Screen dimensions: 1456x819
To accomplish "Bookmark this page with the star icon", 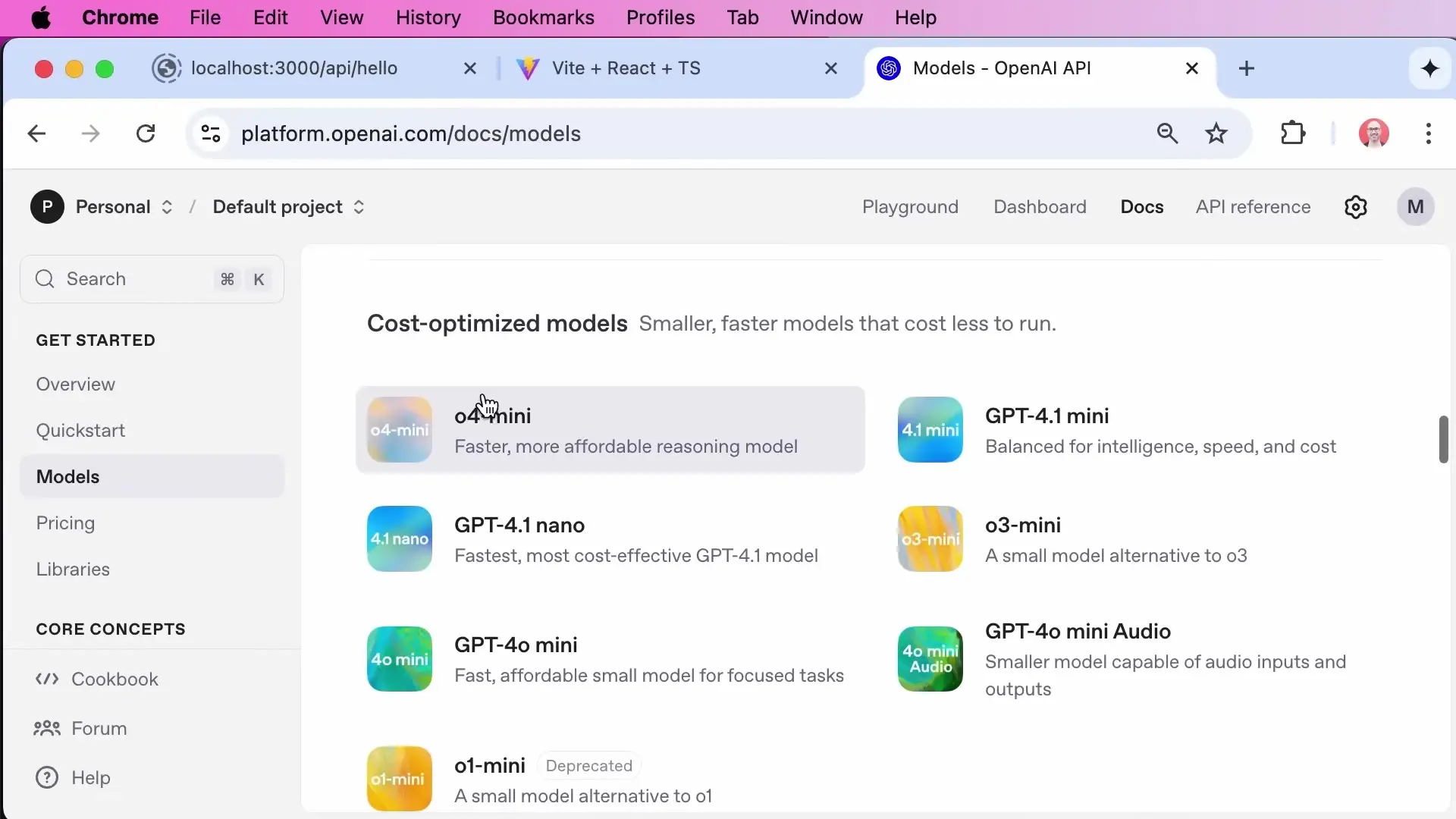I will tap(1216, 133).
